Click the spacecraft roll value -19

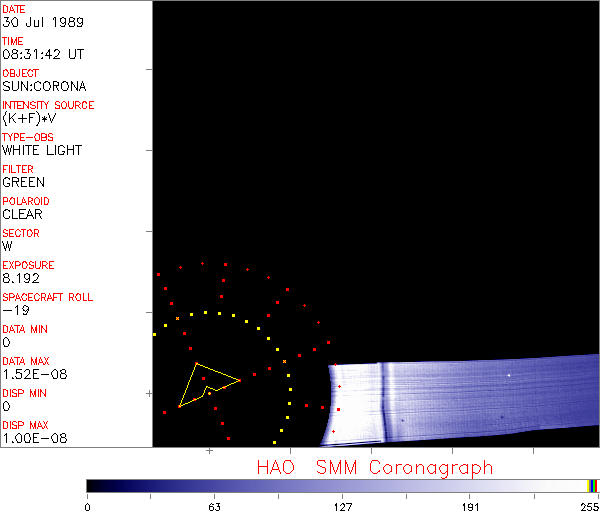tap(14, 310)
